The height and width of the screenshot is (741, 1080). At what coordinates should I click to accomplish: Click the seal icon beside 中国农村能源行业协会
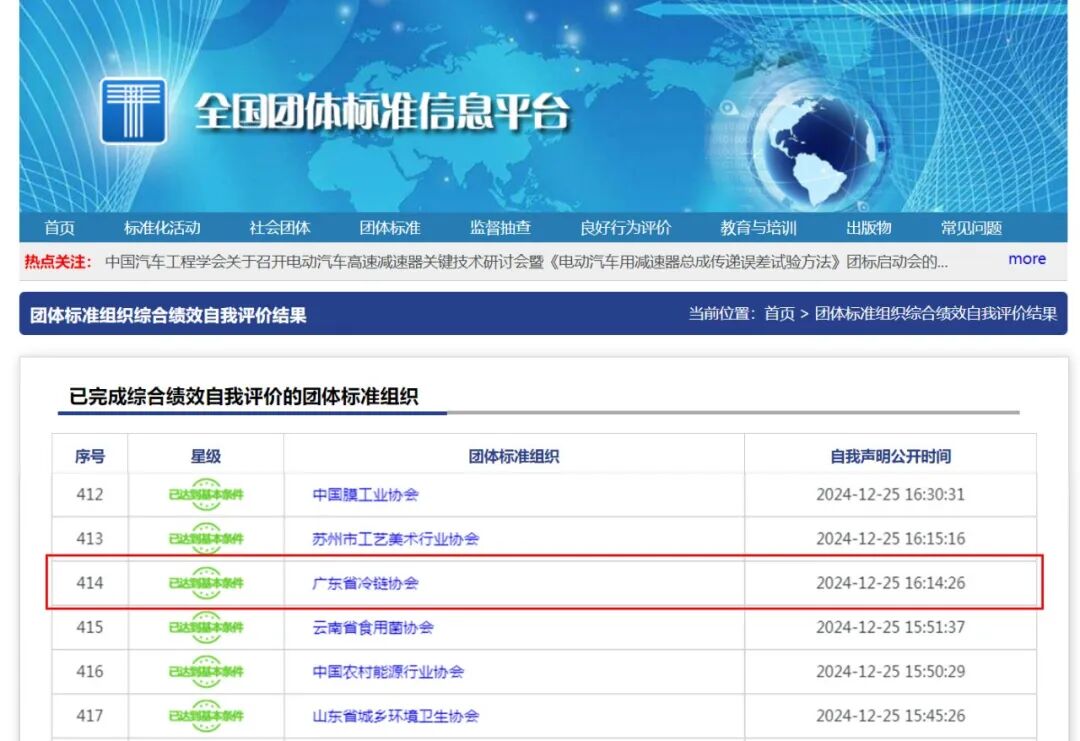pos(208,673)
